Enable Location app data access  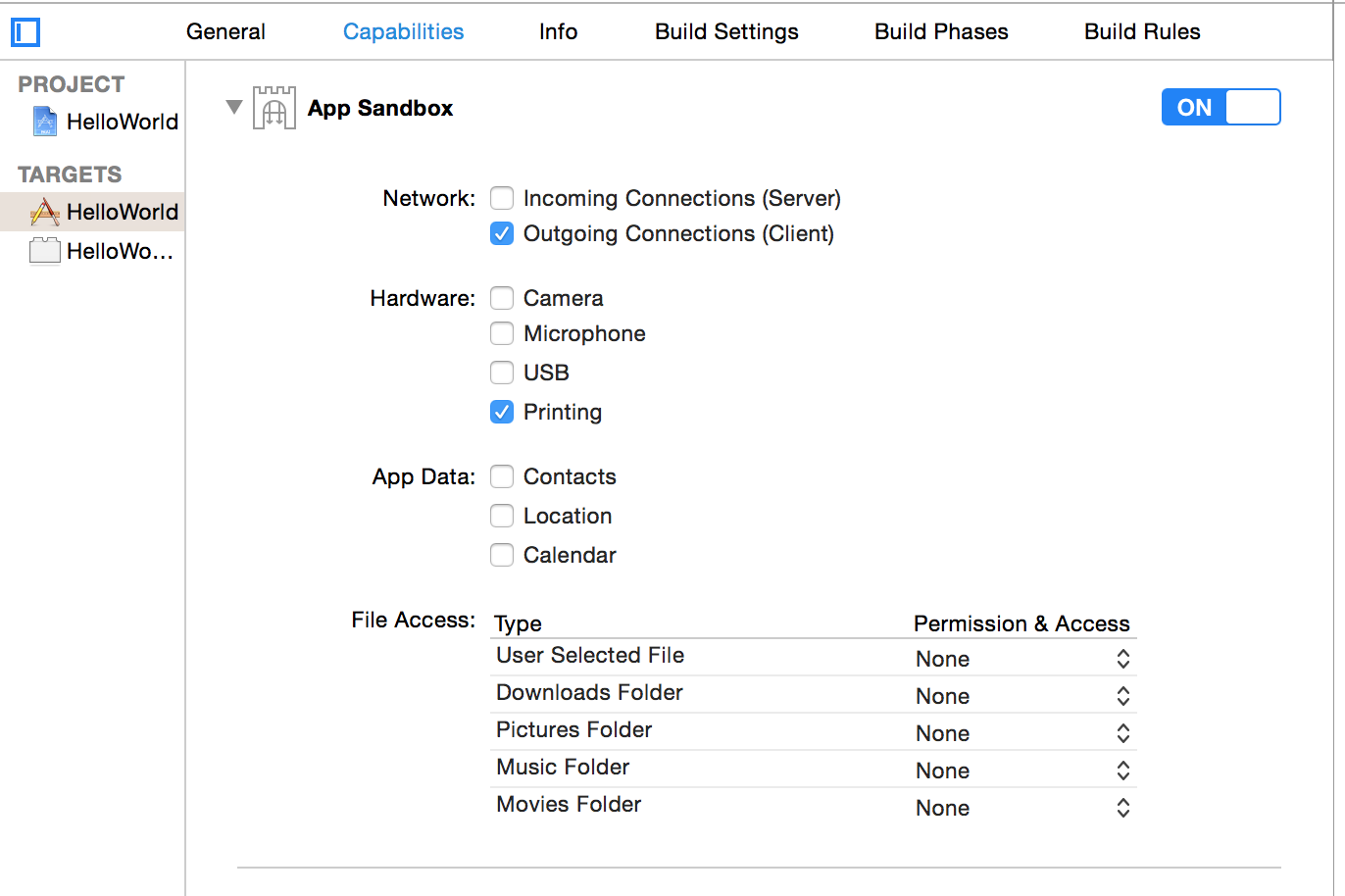(x=502, y=516)
